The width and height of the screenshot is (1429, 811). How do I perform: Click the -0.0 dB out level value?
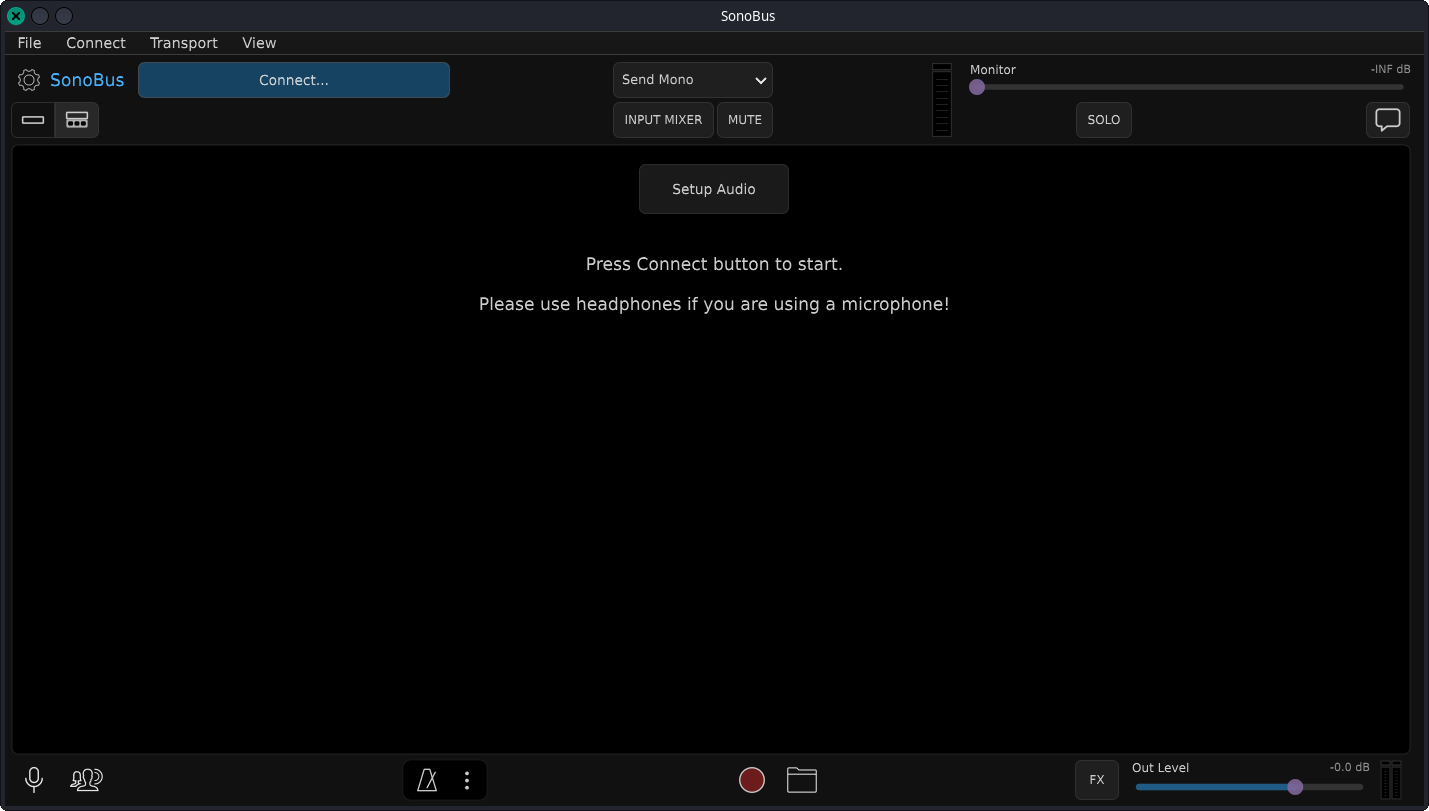point(1349,768)
